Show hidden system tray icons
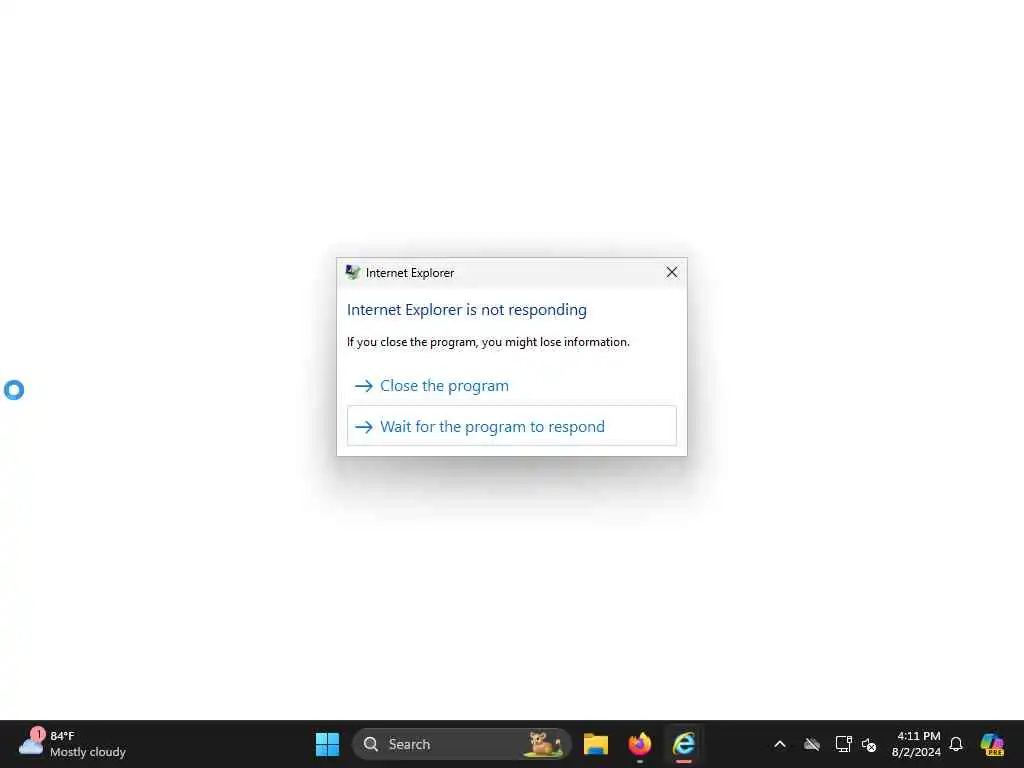 pyautogui.click(x=780, y=744)
